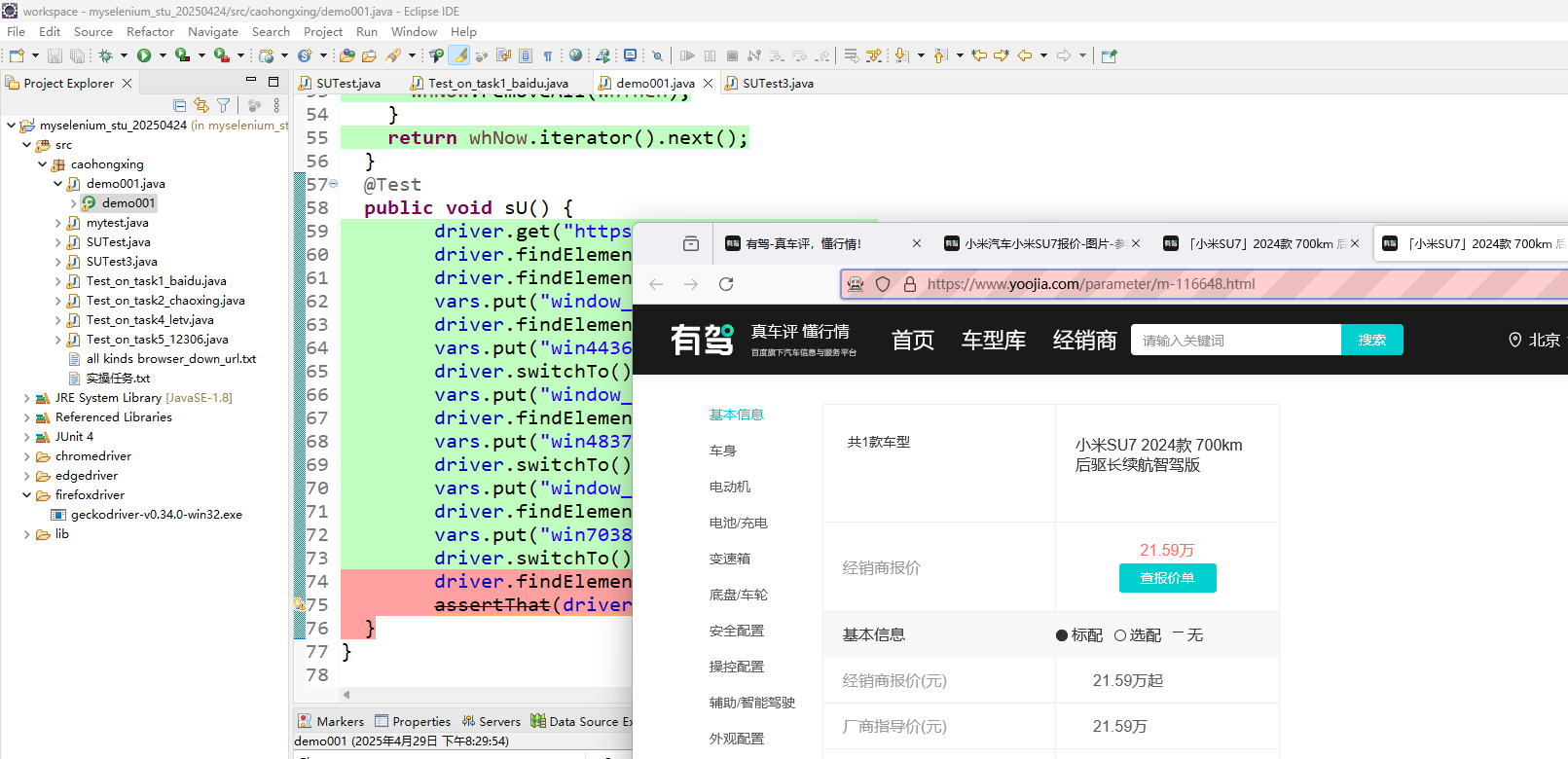Click the Back navigation yellow arrow in Eclipse
Image resolution: width=1568 pixels, height=759 pixels.
[x=1025, y=55]
